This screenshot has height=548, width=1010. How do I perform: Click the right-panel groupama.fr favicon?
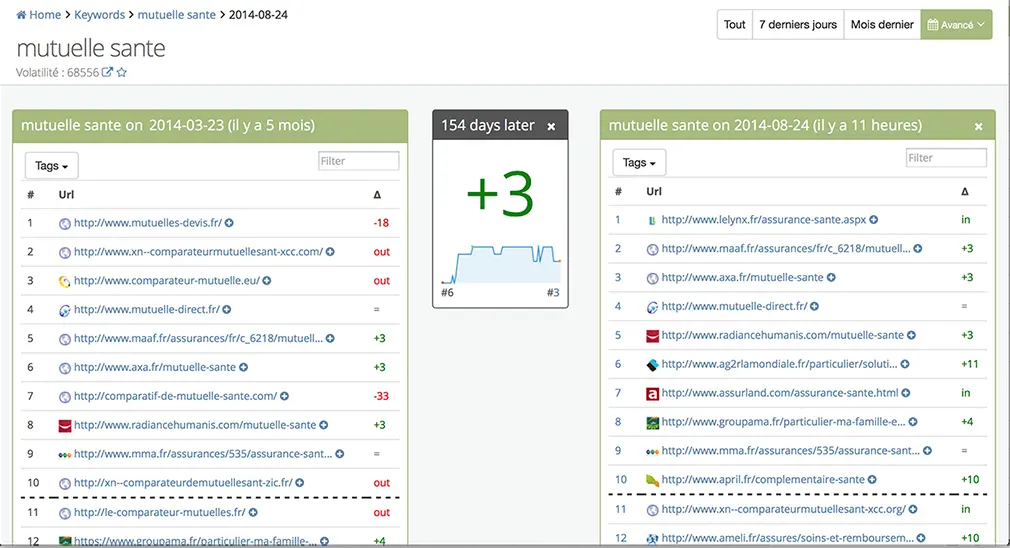pyautogui.click(x=652, y=422)
